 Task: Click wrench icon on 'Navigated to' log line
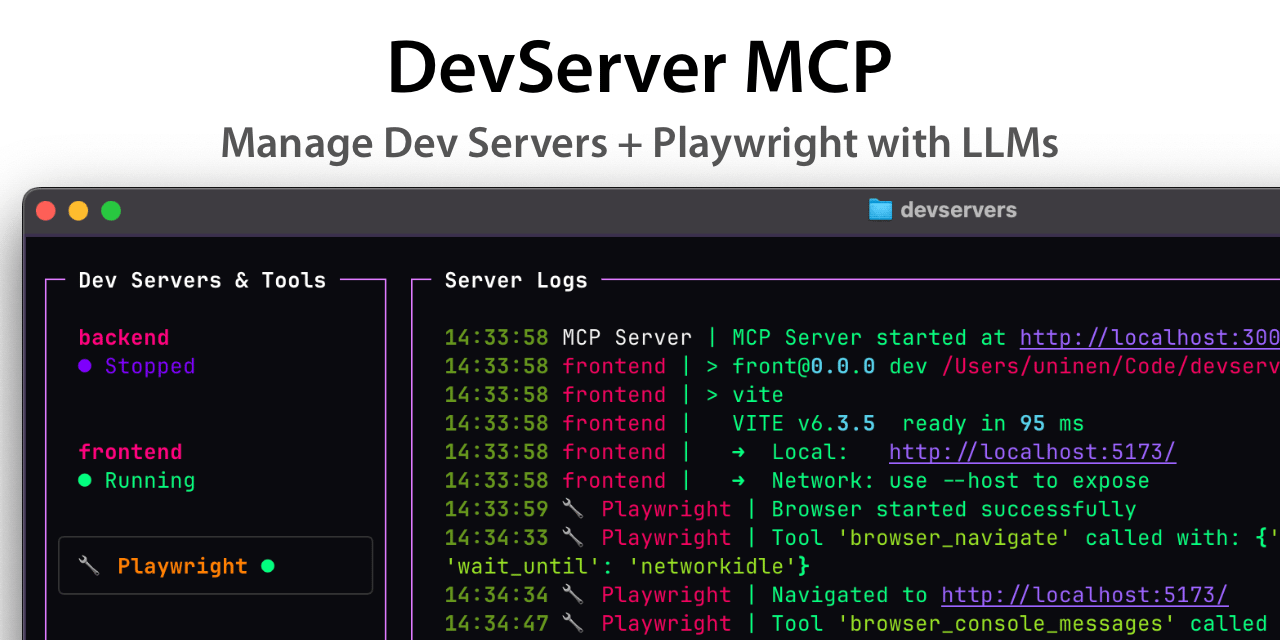(x=571, y=594)
